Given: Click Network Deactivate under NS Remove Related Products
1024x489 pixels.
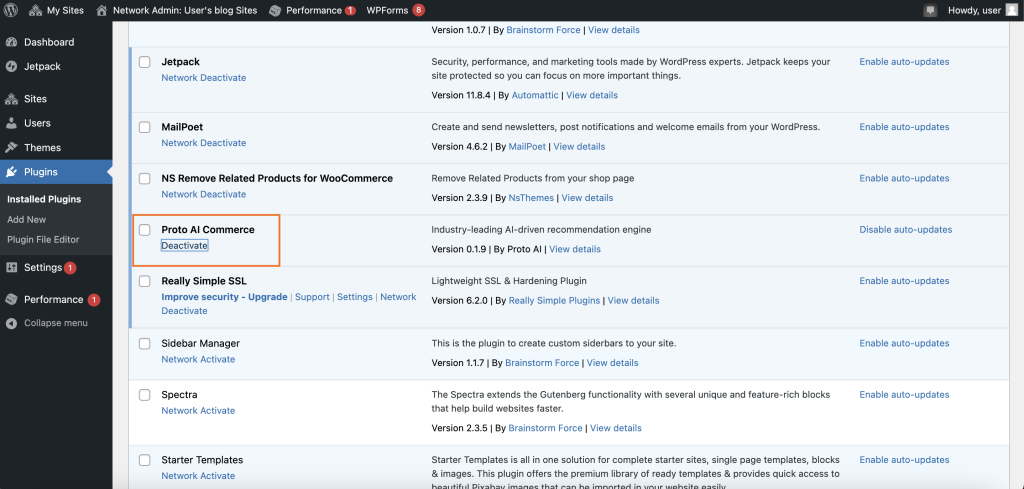Looking at the screenshot, I should click(204, 195).
